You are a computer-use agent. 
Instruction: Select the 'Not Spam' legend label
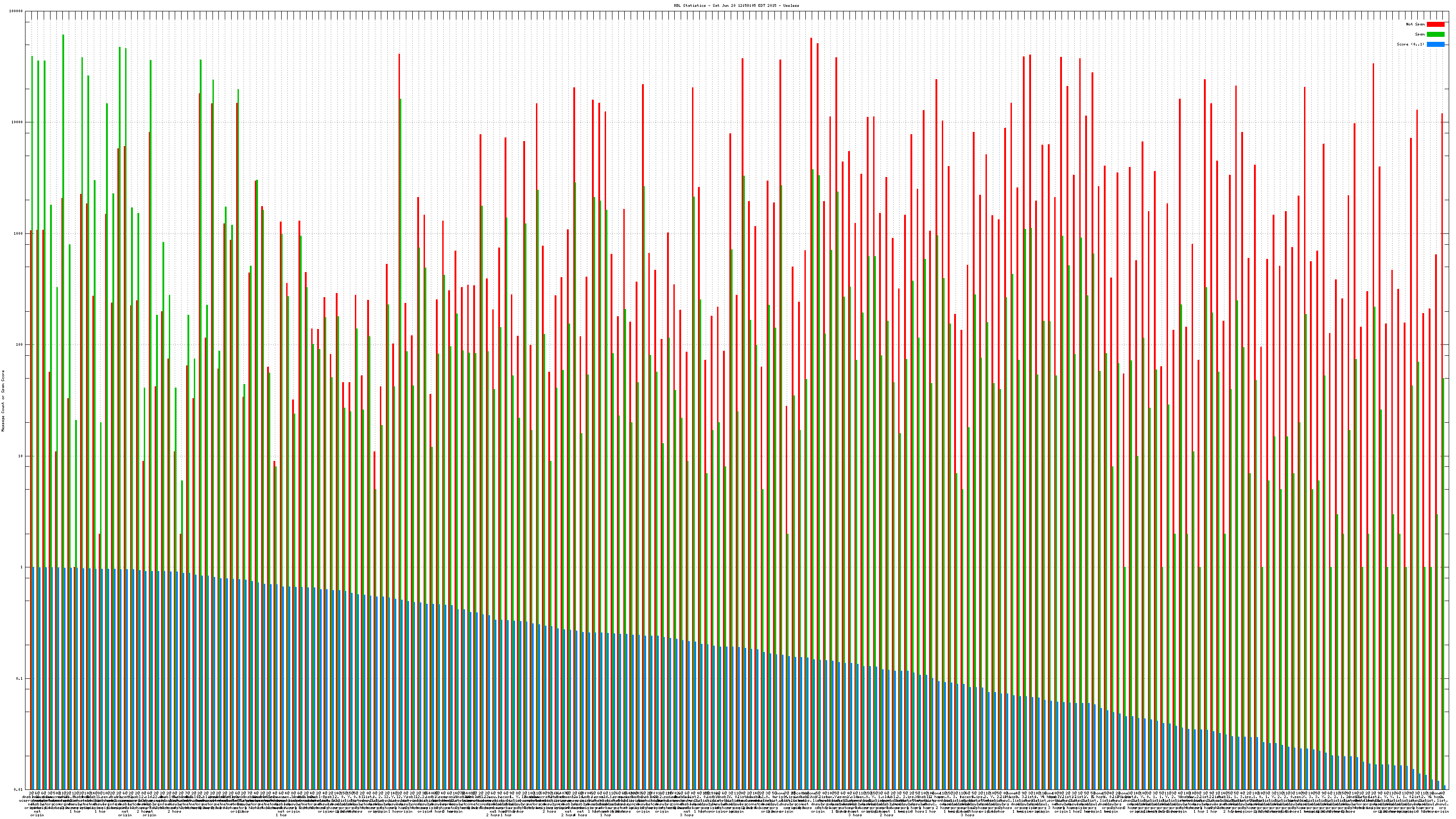[1416, 24]
